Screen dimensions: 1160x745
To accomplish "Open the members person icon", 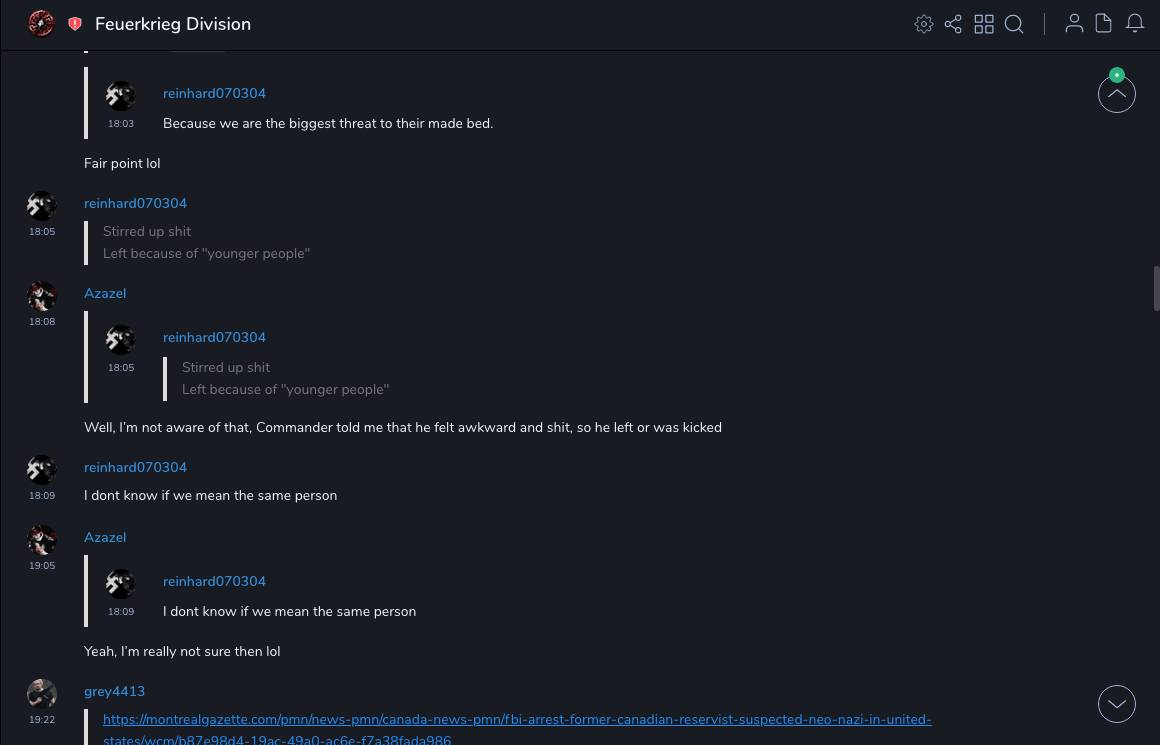I will coord(1074,24).
